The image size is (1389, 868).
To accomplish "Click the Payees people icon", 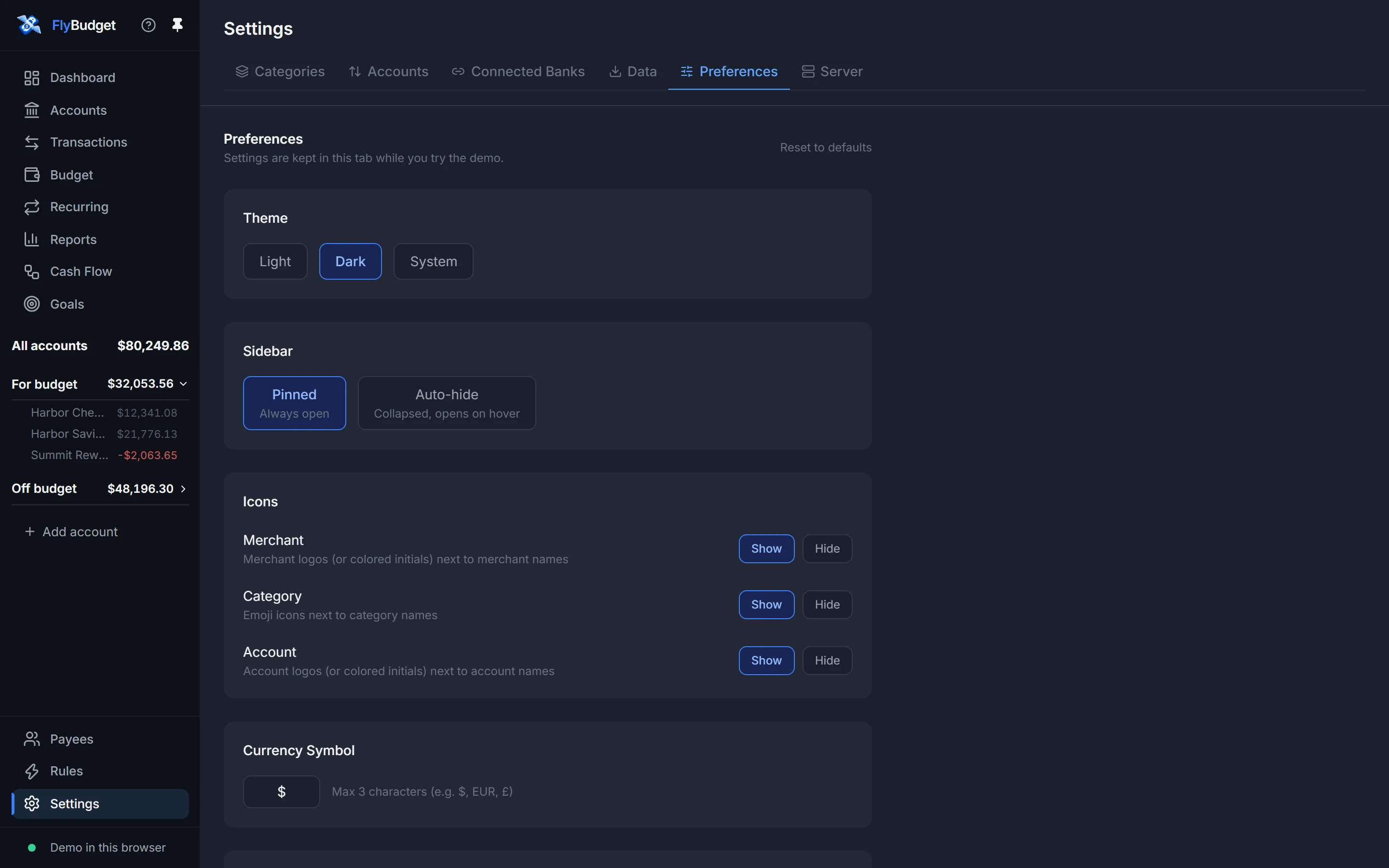I will click(31, 739).
